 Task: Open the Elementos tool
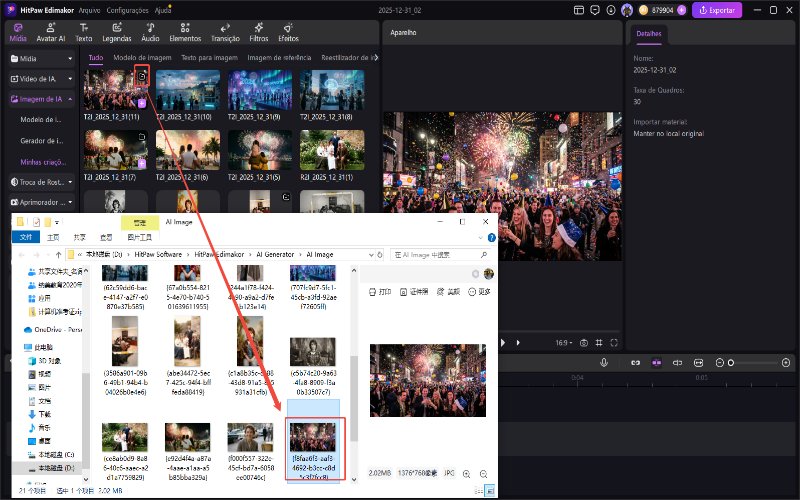click(185, 32)
